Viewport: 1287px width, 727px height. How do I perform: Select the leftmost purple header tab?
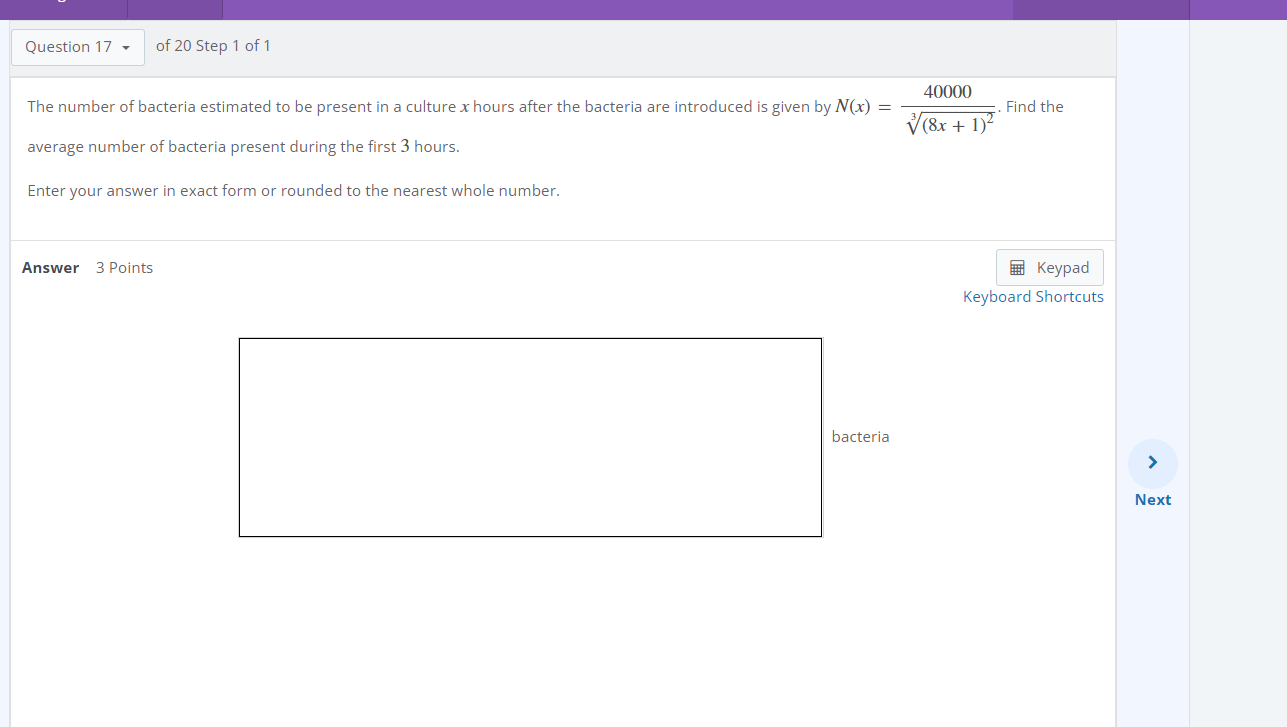click(62, 9)
